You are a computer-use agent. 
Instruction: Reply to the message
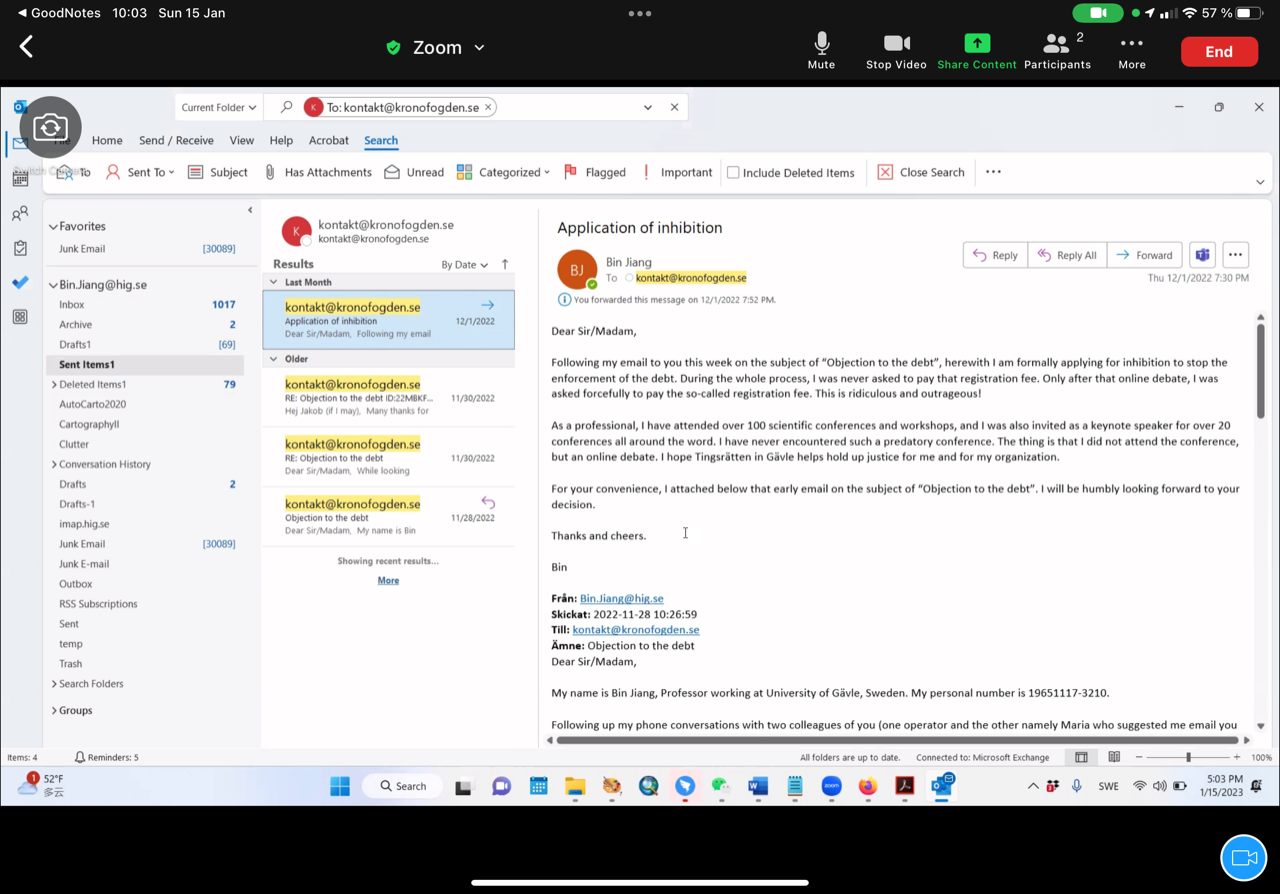tap(995, 255)
